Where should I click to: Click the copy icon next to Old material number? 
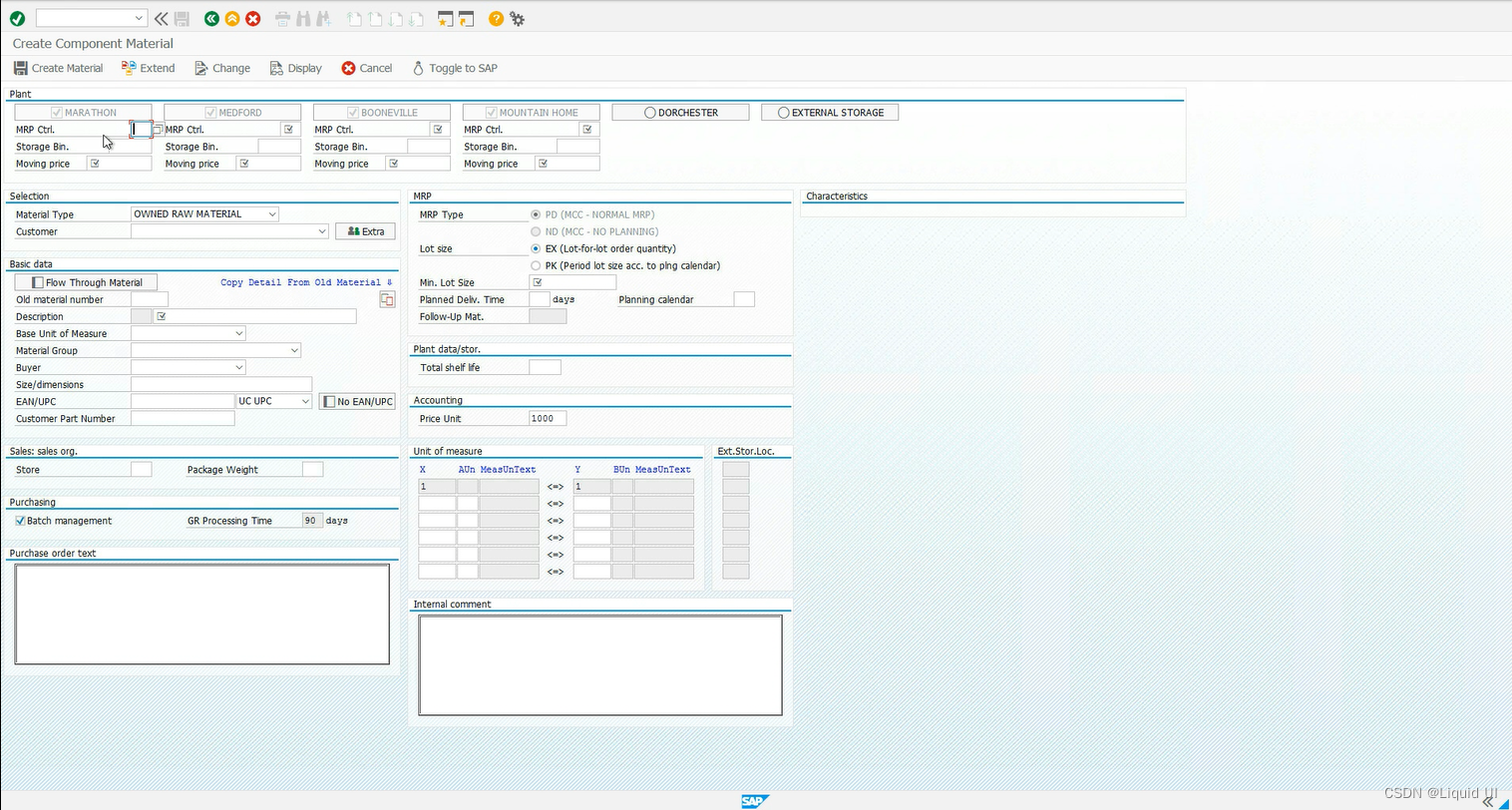coord(387,299)
